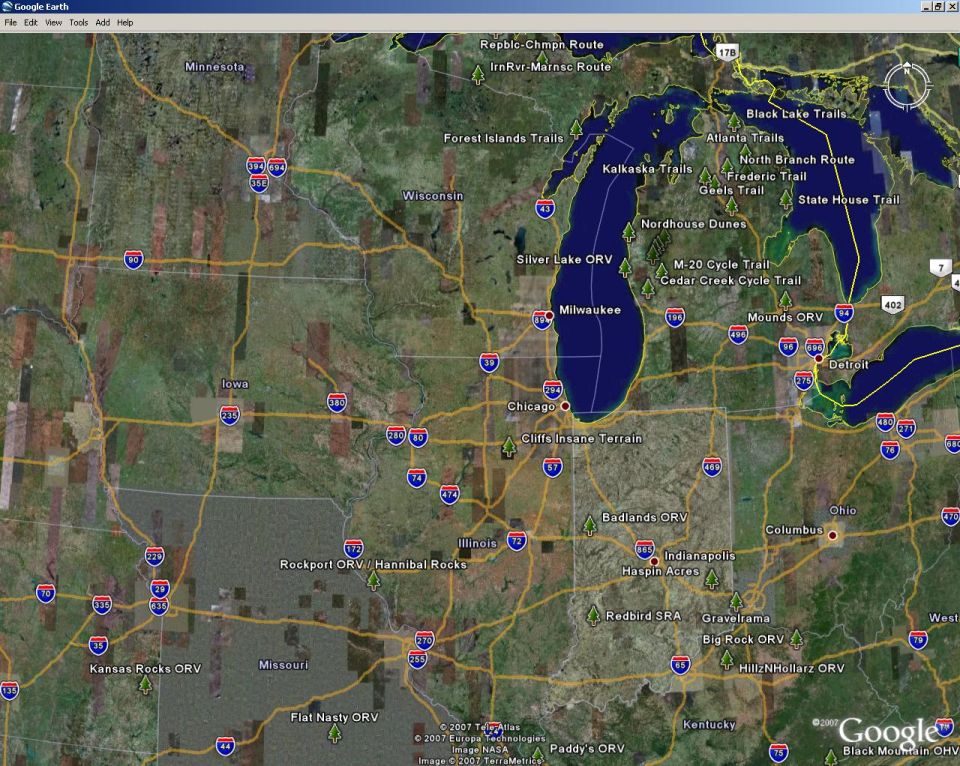Click the Nordhouse Dunes tree placemark
This screenshot has height=766, width=960.
[x=629, y=232]
